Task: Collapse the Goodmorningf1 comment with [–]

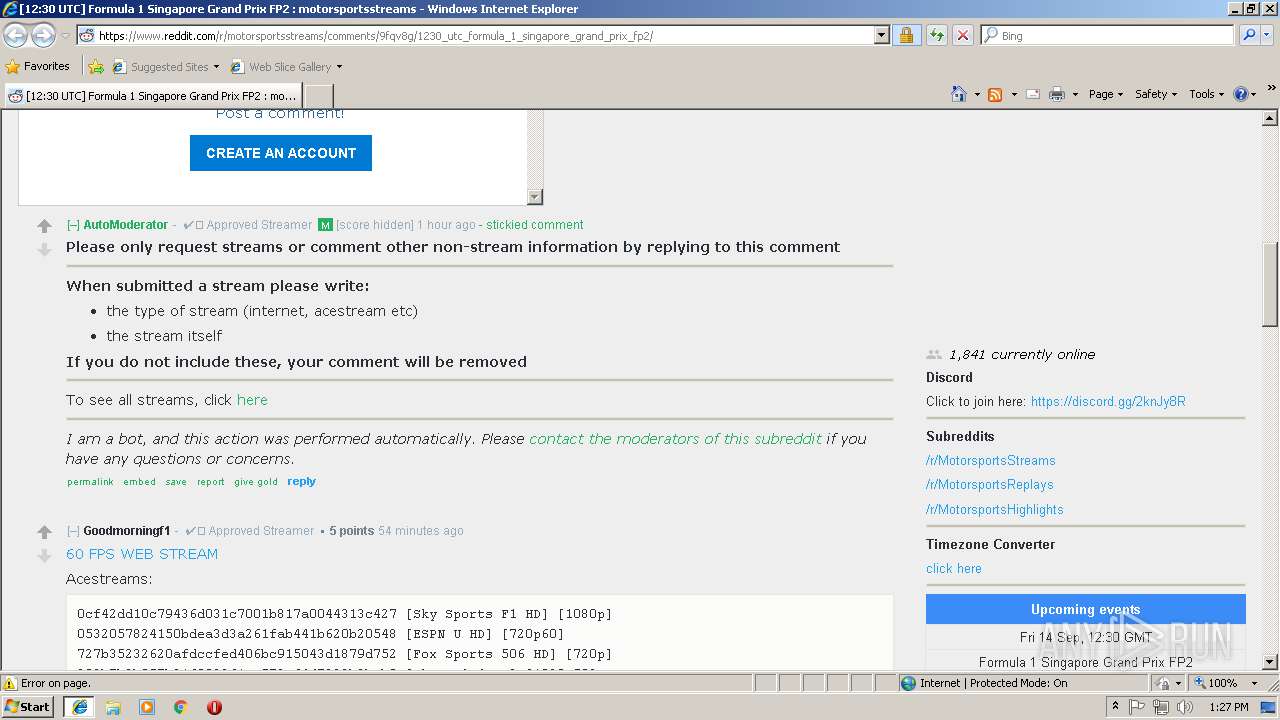Action: [x=73, y=531]
